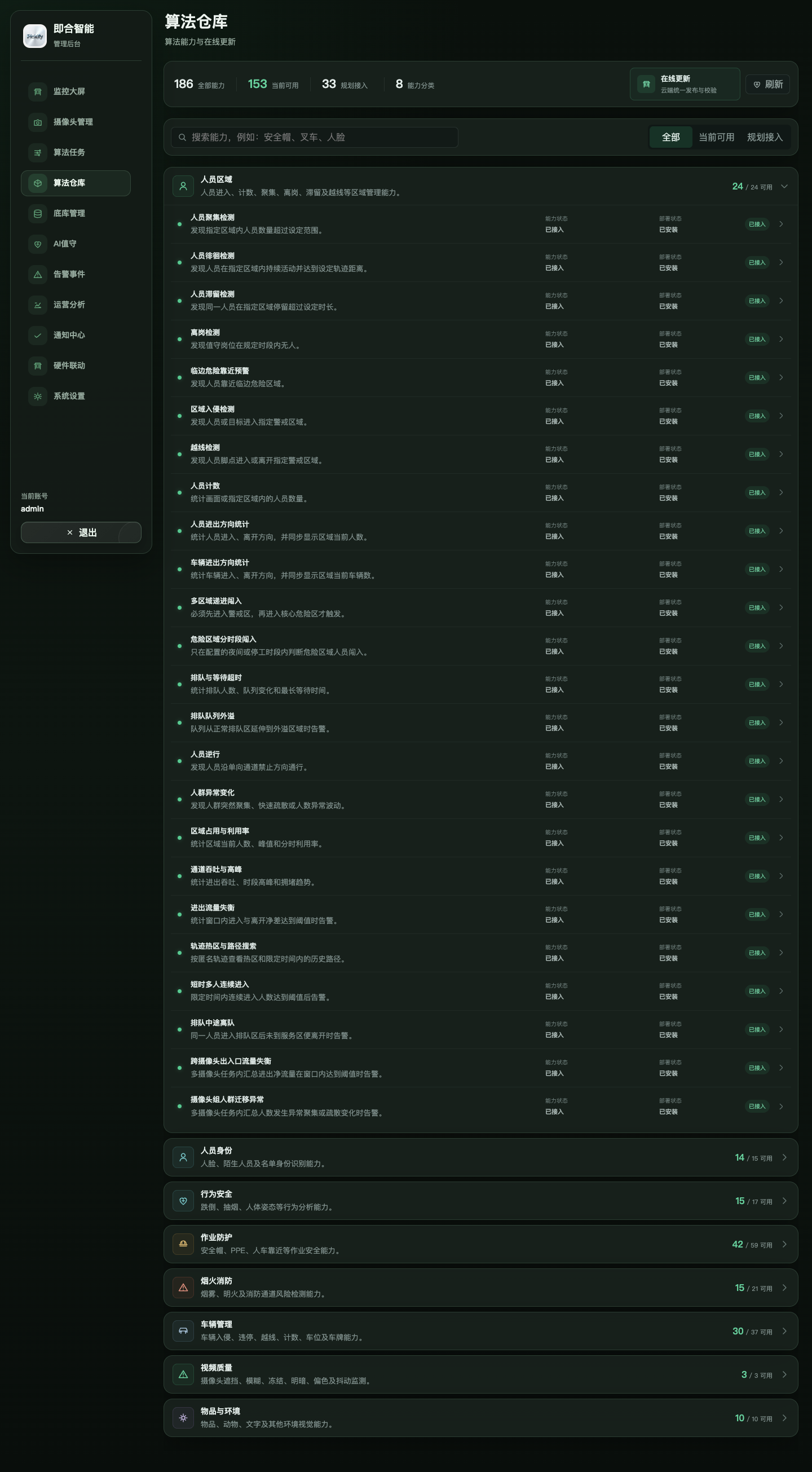The height and width of the screenshot is (1472, 812).
Task: Expand the 烟火消防 category
Action: point(480,1288)
